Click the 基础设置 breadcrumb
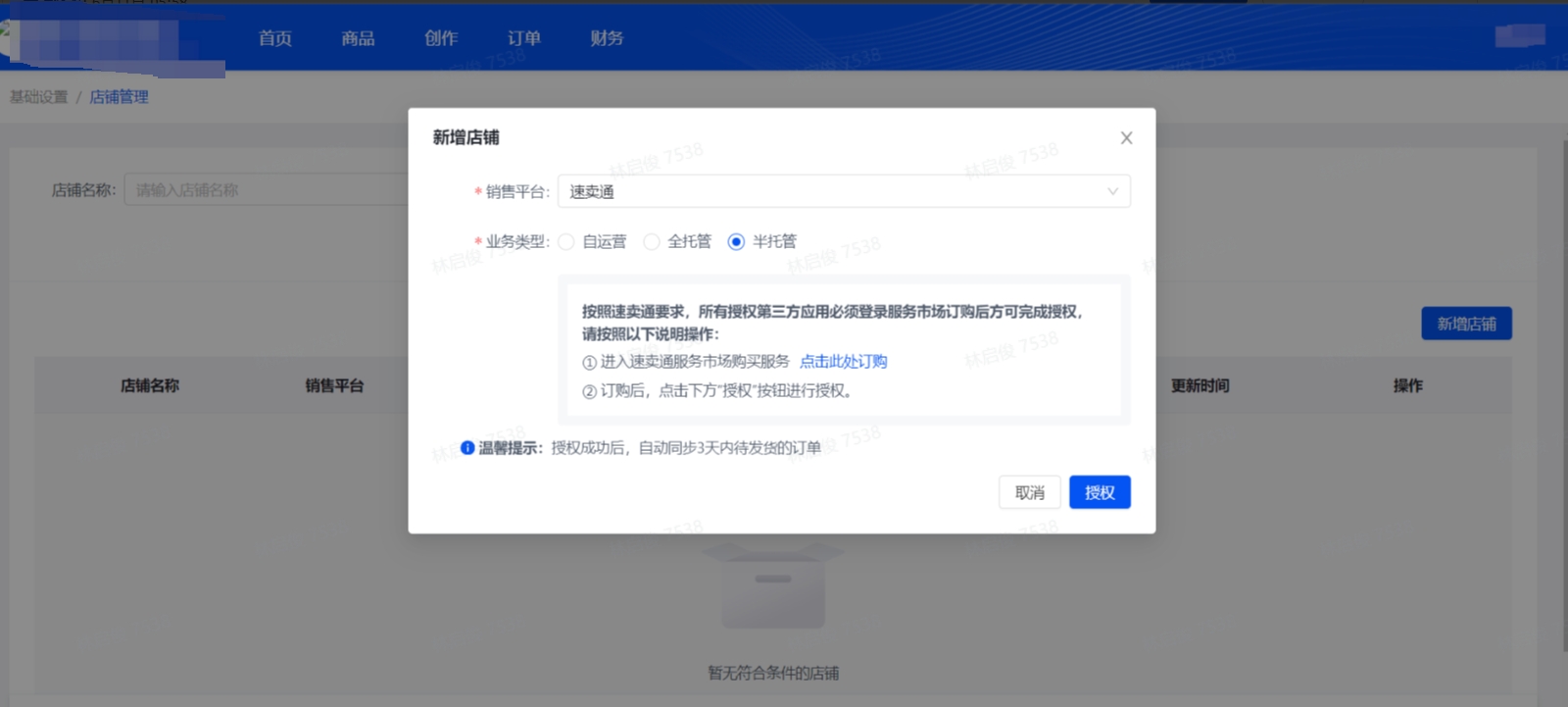The width and height of the screenshot is (1568, 707). pos(39,97)
